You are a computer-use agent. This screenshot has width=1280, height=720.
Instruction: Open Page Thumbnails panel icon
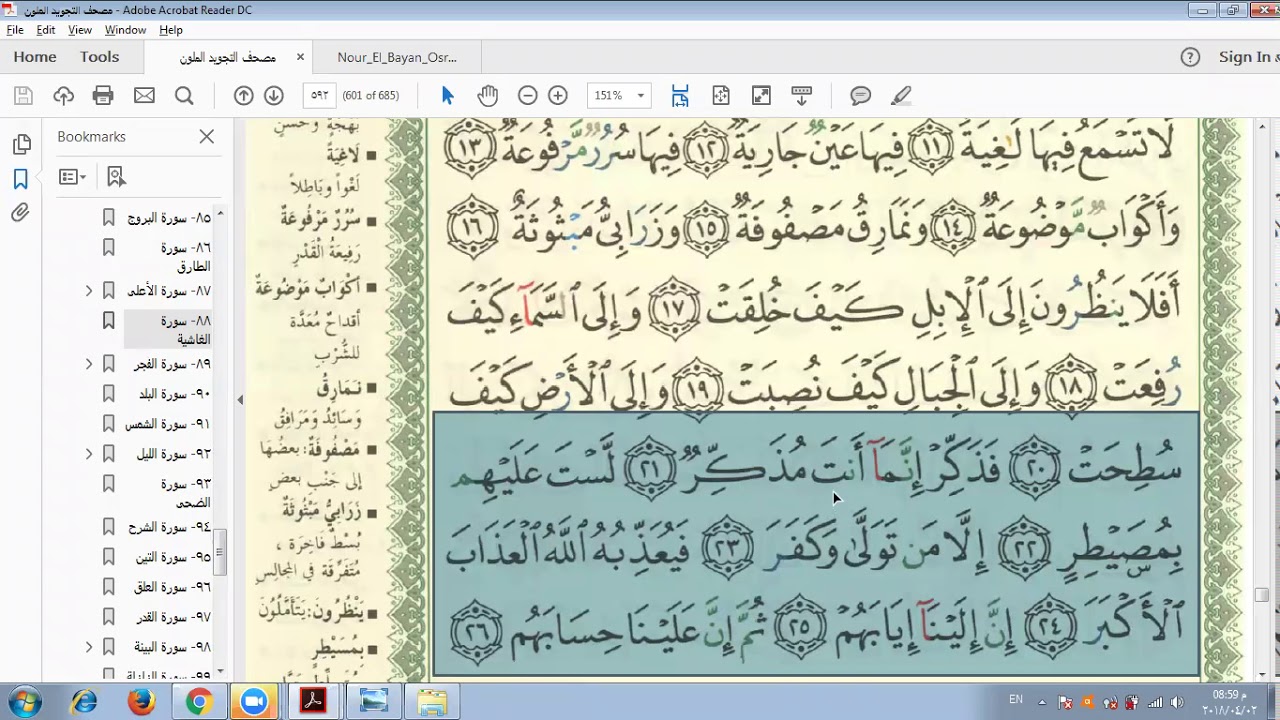click(x=21, y=145)
